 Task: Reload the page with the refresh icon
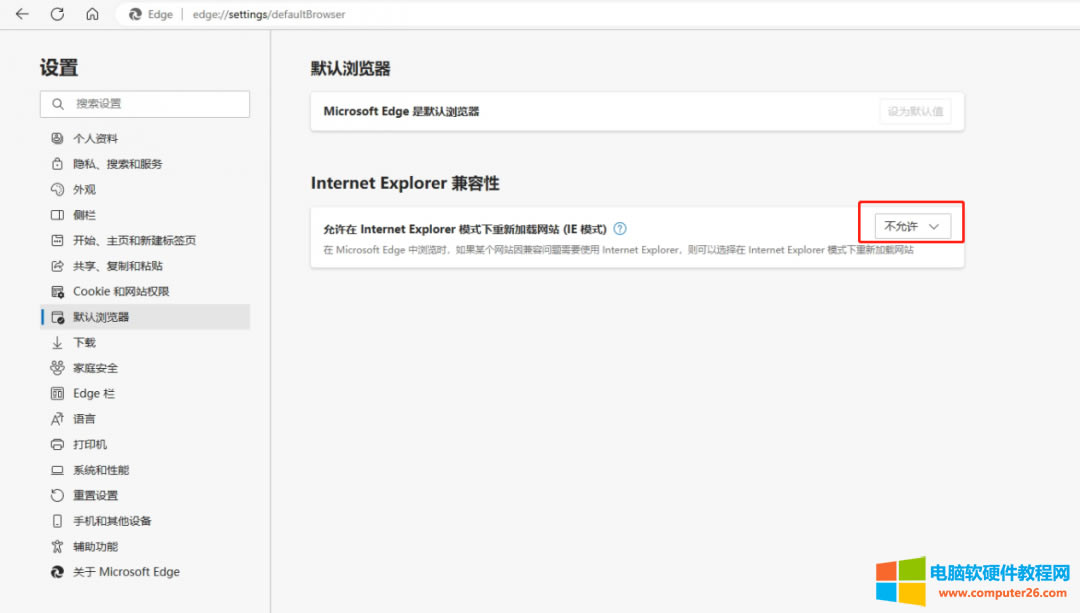tap(57, 14)
